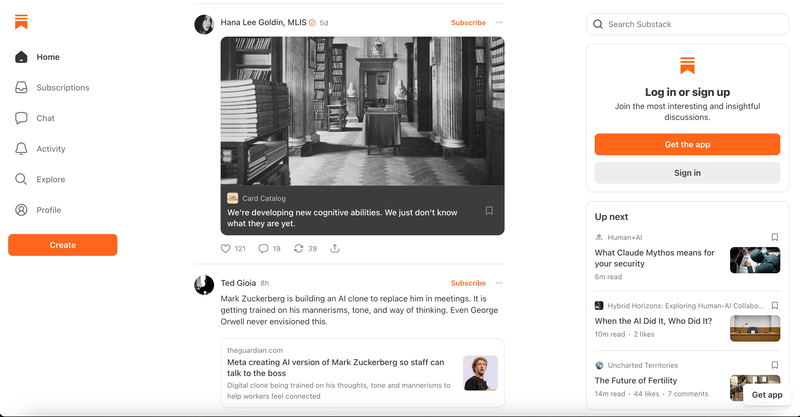This screenshot has height=417, width=800.
Task: Share the Card Catalog post via share icon
Action: [x=334, y=249]
